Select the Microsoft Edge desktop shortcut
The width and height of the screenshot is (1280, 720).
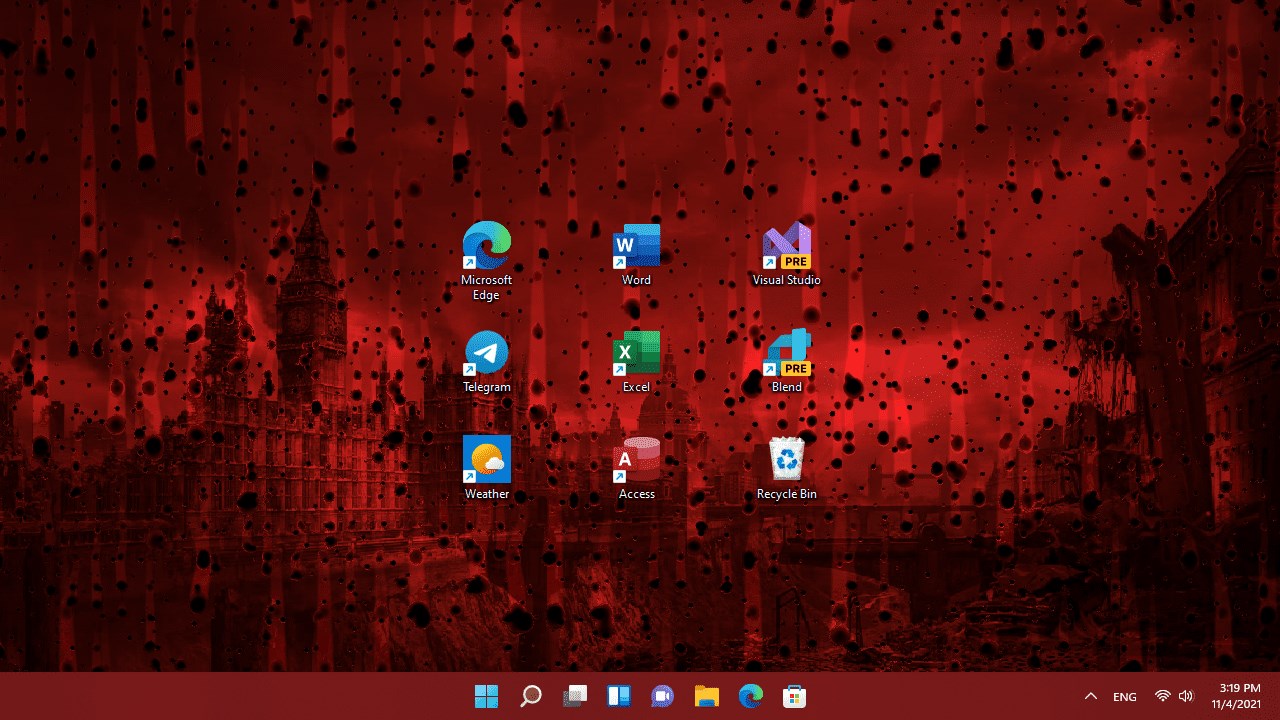(x=487, y=260)
